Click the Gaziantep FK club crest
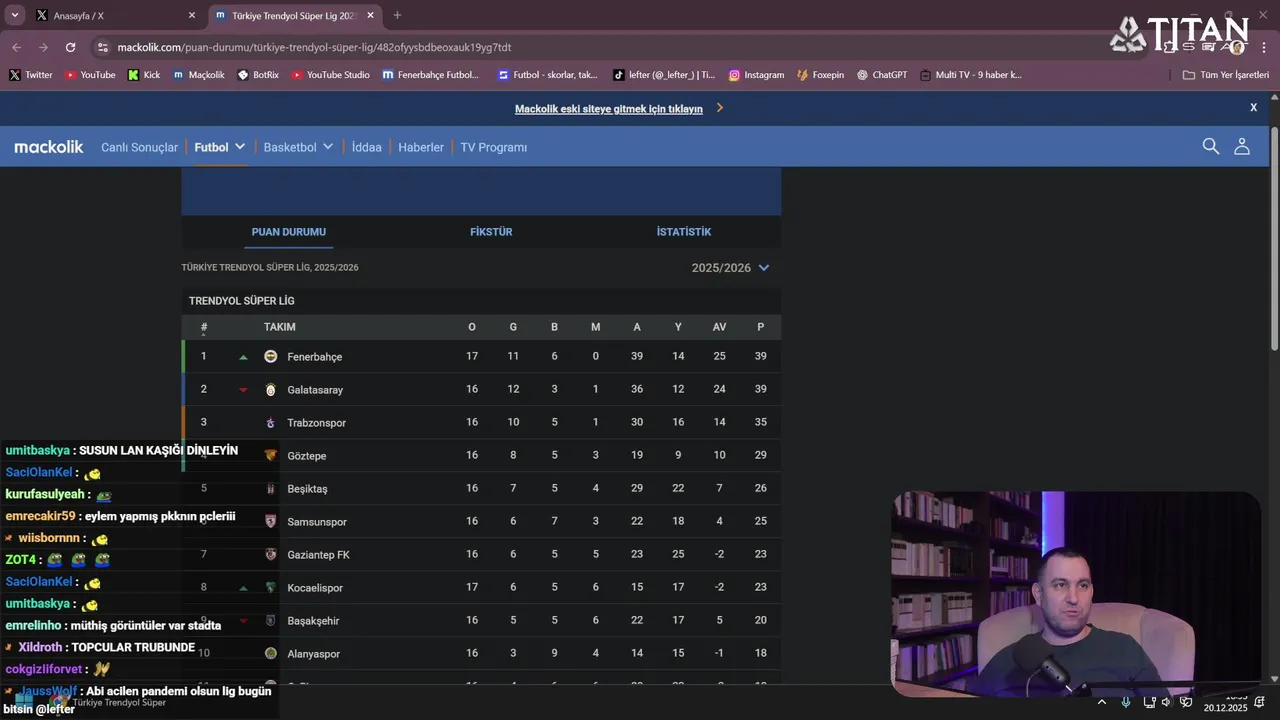The width and height of the screenshot is (1280, 720). 270,554
